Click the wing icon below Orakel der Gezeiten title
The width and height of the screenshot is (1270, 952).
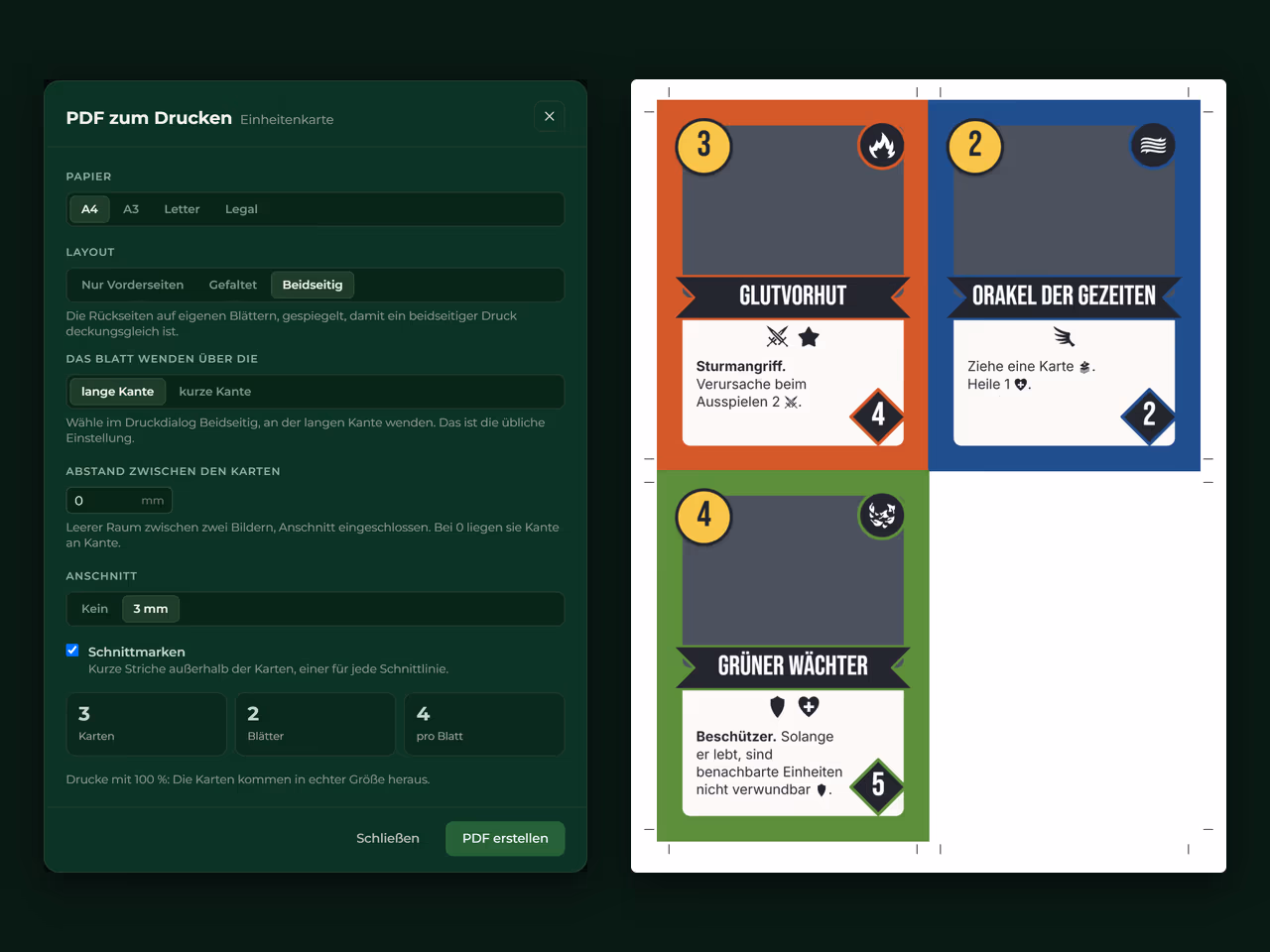1065,337
